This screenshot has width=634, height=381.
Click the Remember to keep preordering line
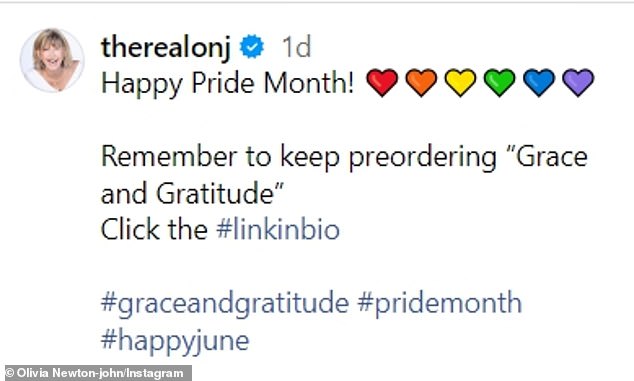pyautogui.click(x=344, y=157)
